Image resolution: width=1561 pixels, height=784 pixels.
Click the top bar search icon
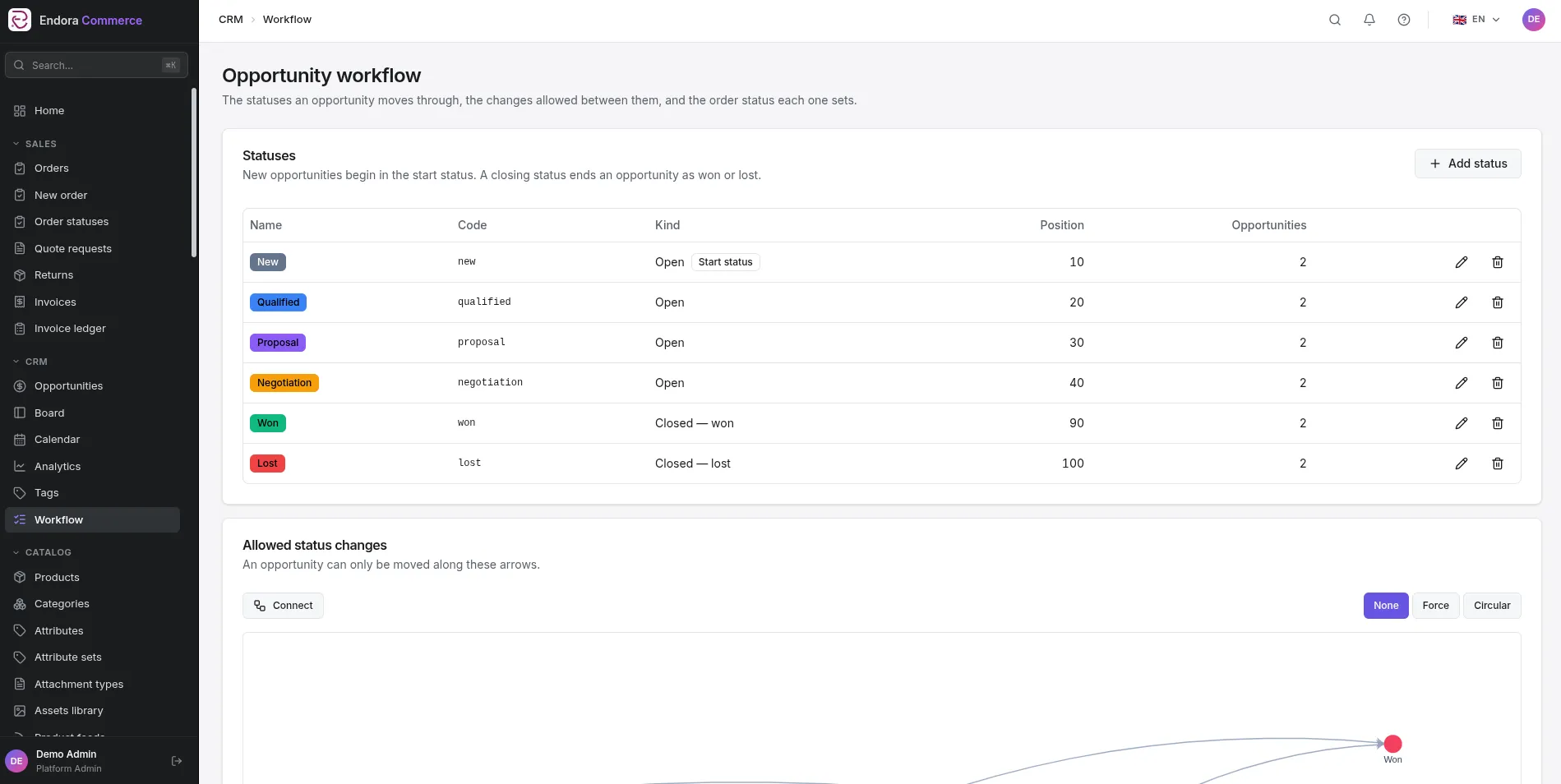point(1335,20)
